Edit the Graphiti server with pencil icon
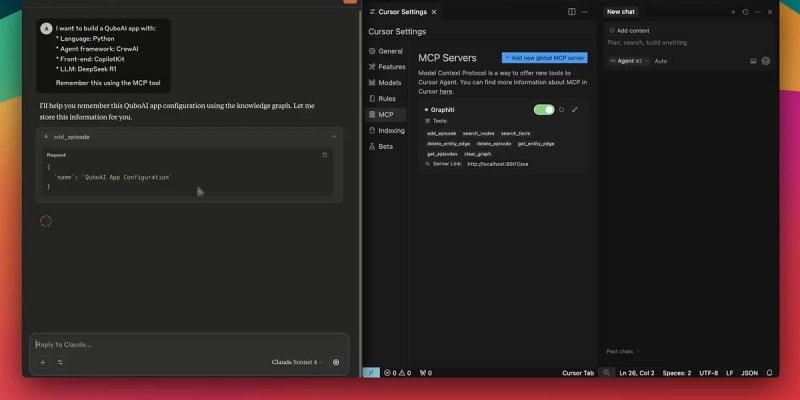Image resolution: width=800 pixels, height=400 pixels. (x=575, y=109)
